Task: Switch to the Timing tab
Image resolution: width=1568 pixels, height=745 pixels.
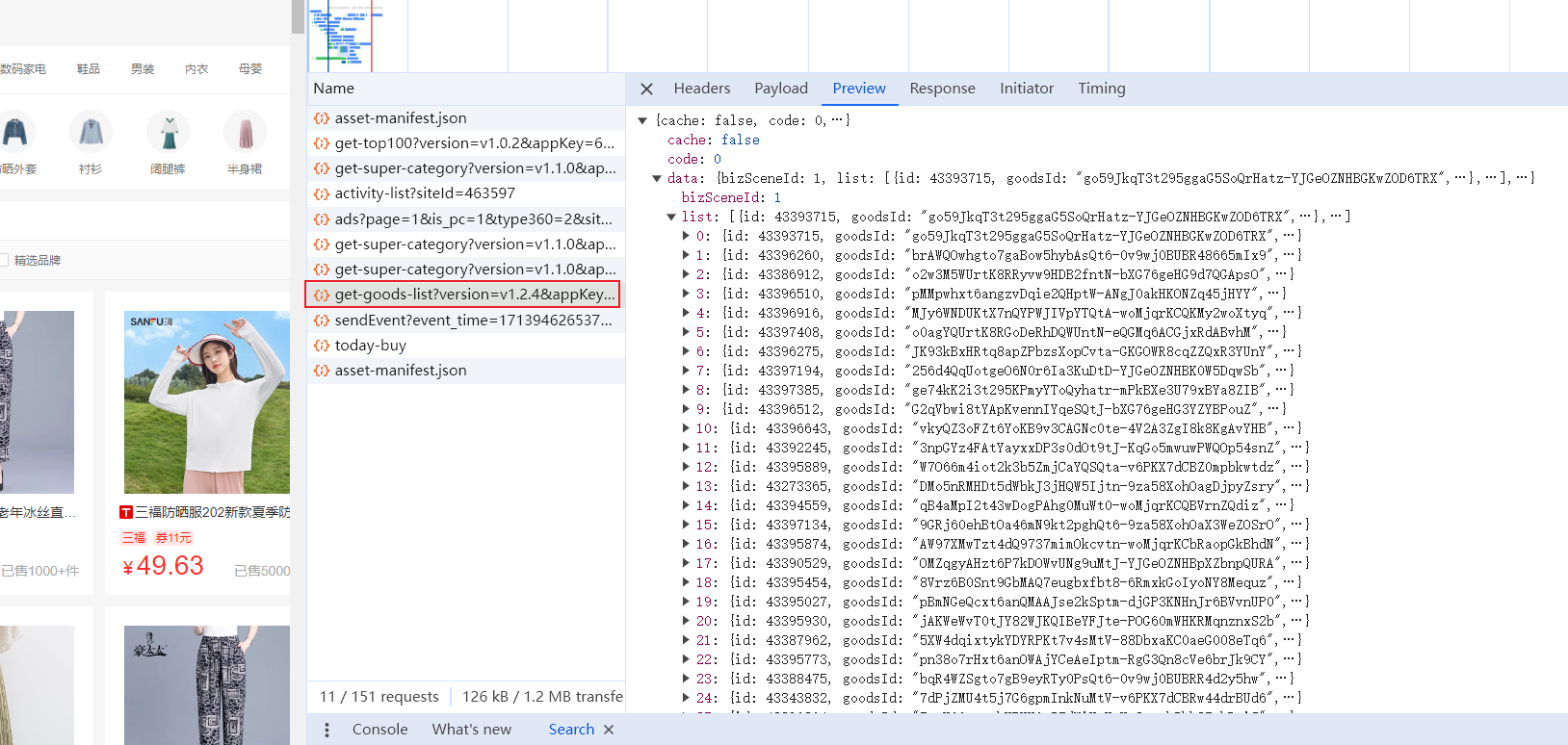Action: (x=1102, y=89)
